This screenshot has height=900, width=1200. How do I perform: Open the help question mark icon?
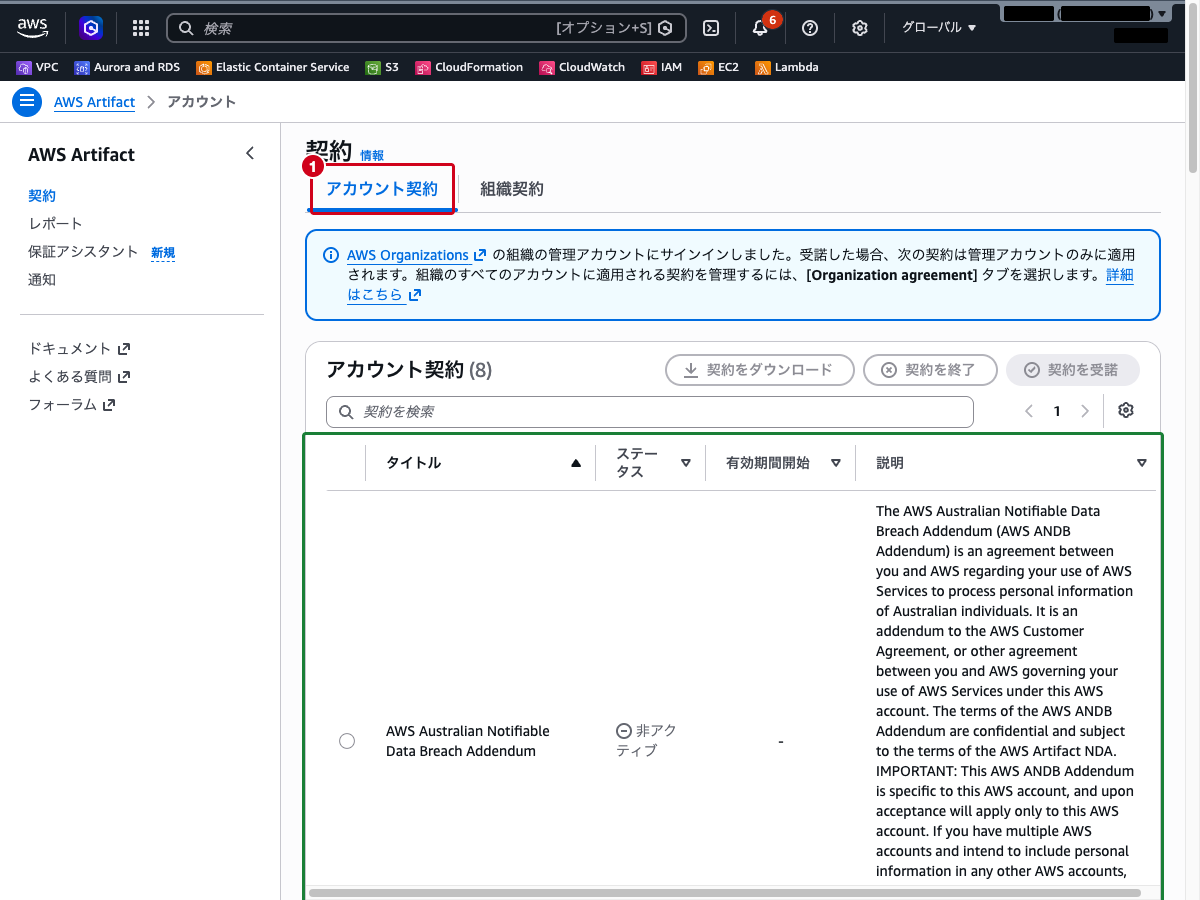tap(810, 28)
